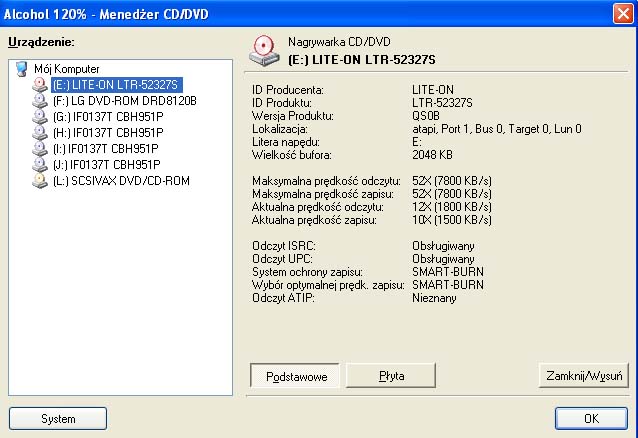638x438 pixels.
Task: Select (F:) LG DVD-ROM DRD8120B device
Action: 125,101
